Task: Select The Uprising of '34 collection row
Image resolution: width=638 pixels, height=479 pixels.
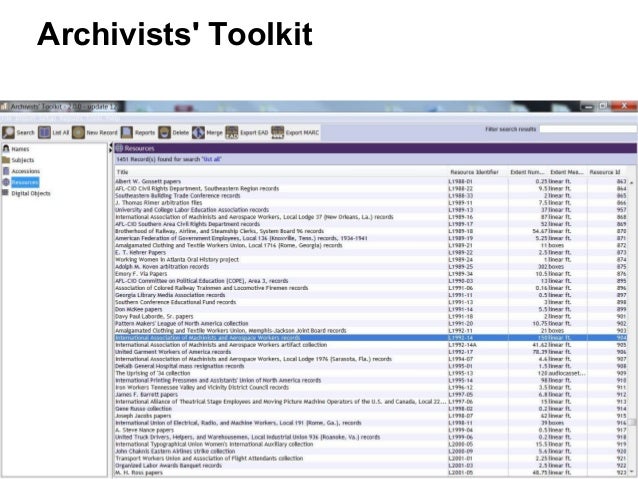Action: (x=371, y=373)
